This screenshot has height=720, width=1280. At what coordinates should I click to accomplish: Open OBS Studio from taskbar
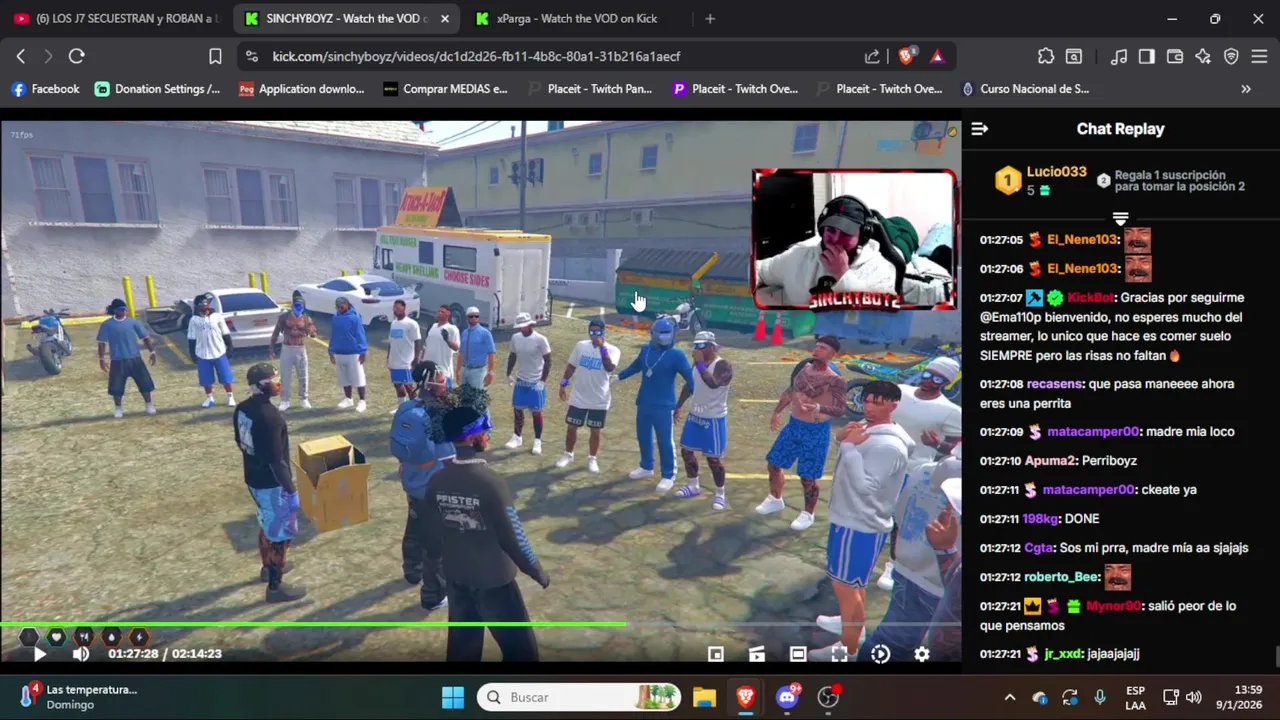828,697
